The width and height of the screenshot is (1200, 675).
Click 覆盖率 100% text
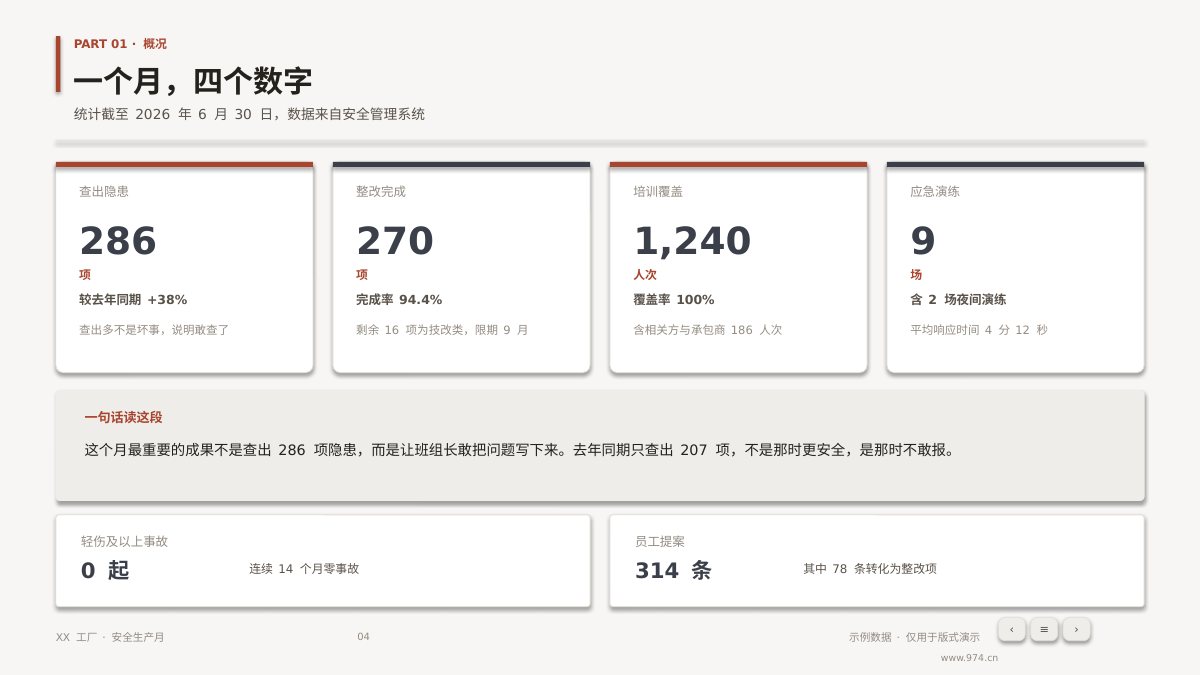click(674, 299)
